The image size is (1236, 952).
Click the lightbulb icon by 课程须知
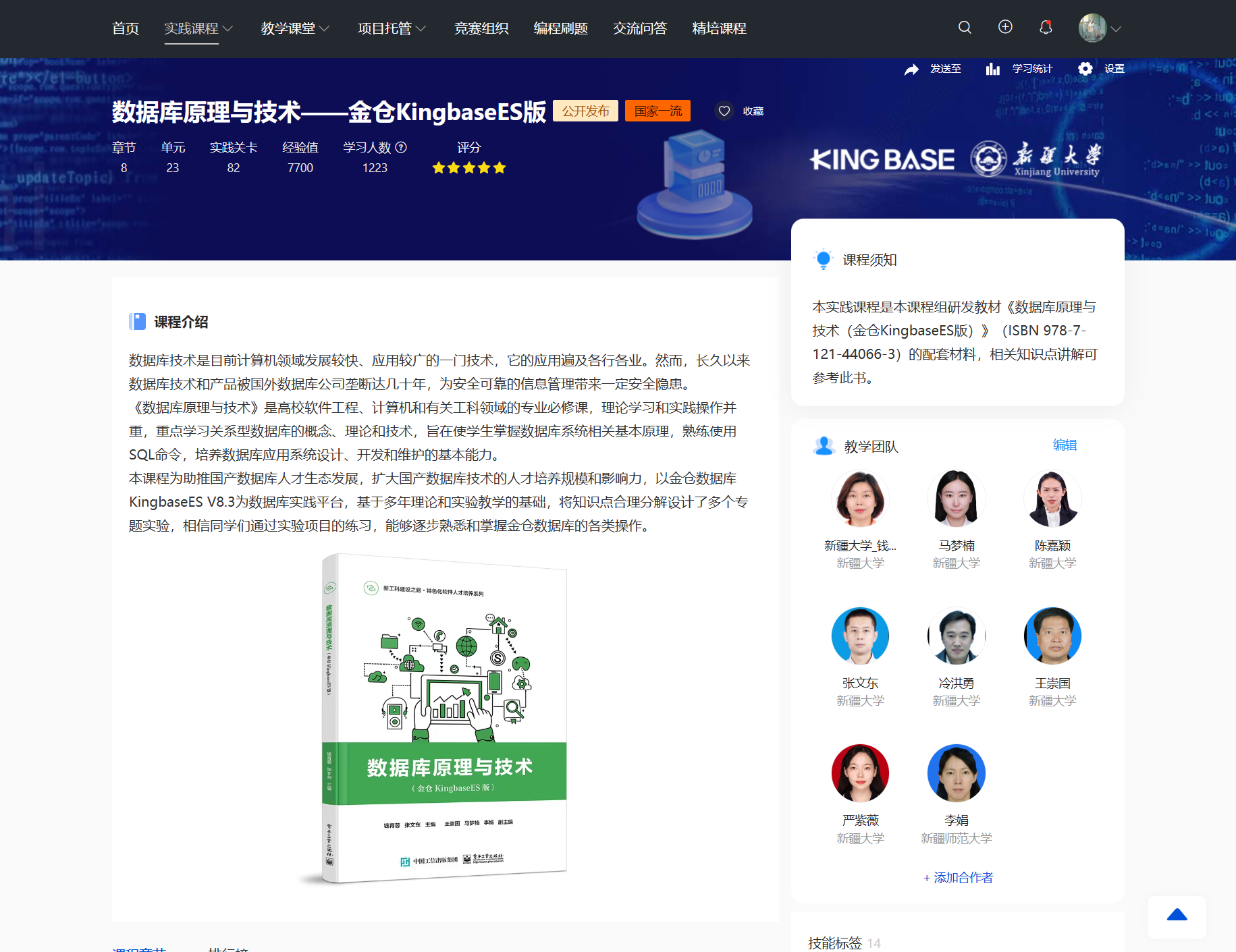tap(824, 260)
